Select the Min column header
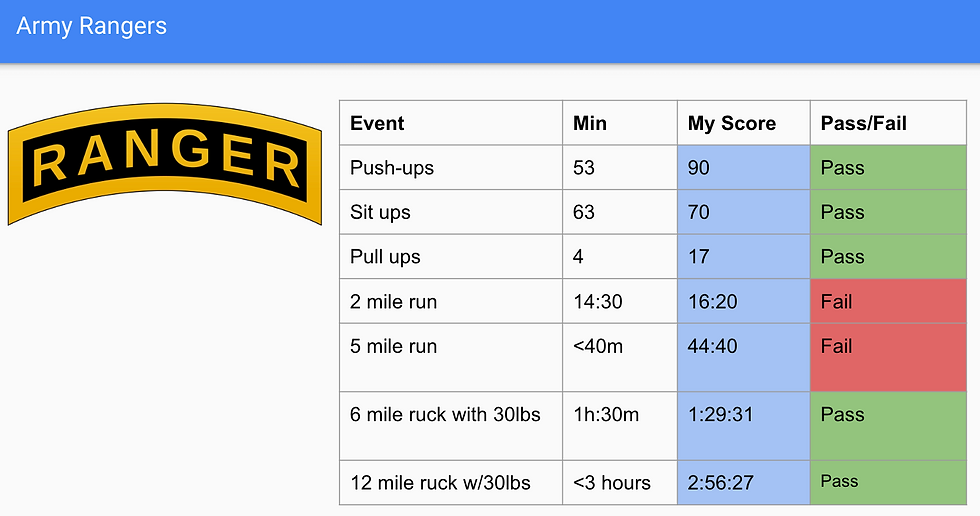 [619, 123]
